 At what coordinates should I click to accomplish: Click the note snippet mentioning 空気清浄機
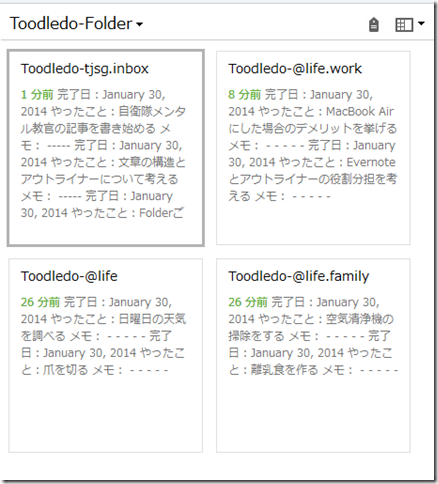coord(313,336)
